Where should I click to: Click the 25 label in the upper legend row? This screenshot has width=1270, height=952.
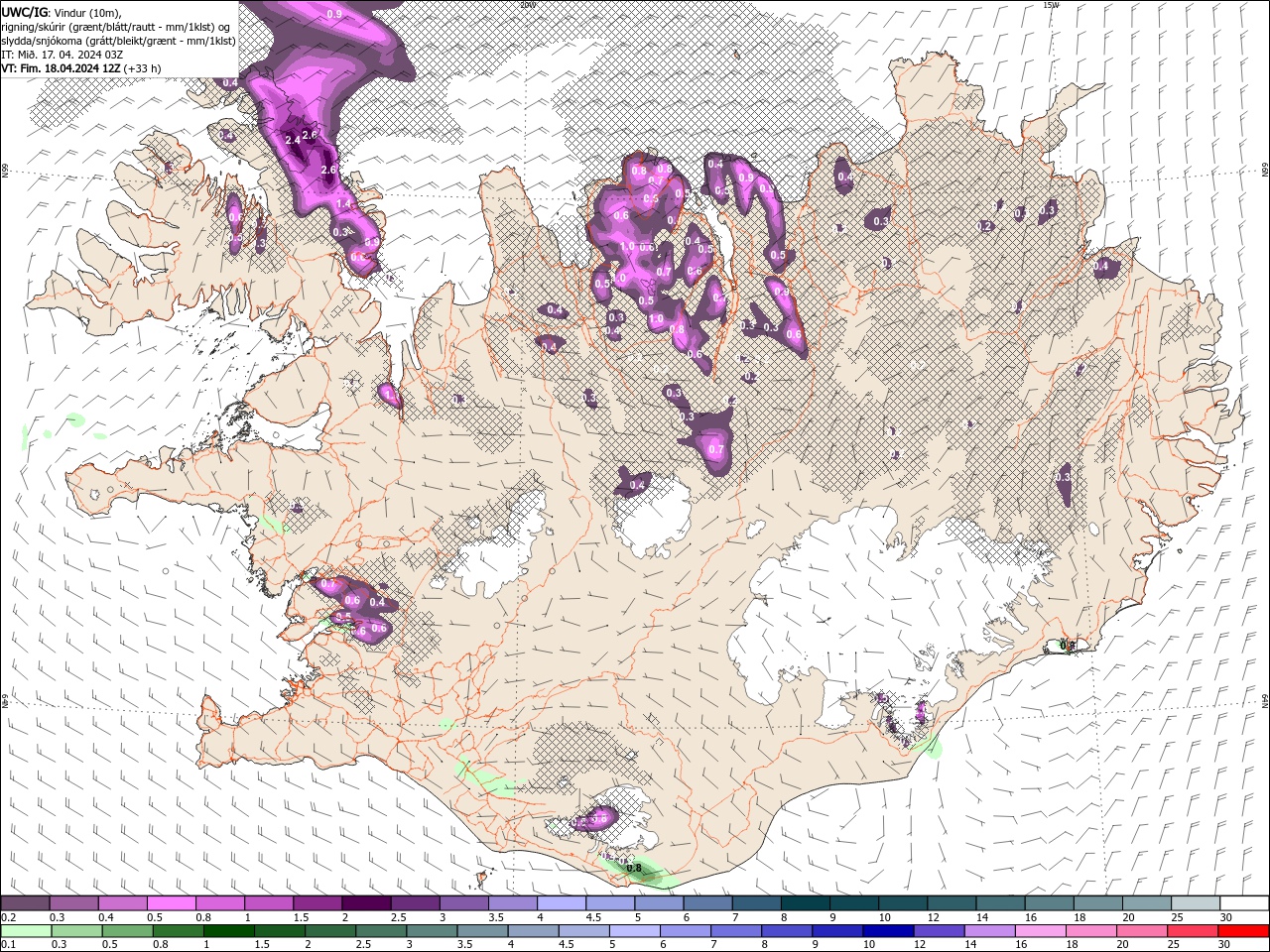(1176, 917)
